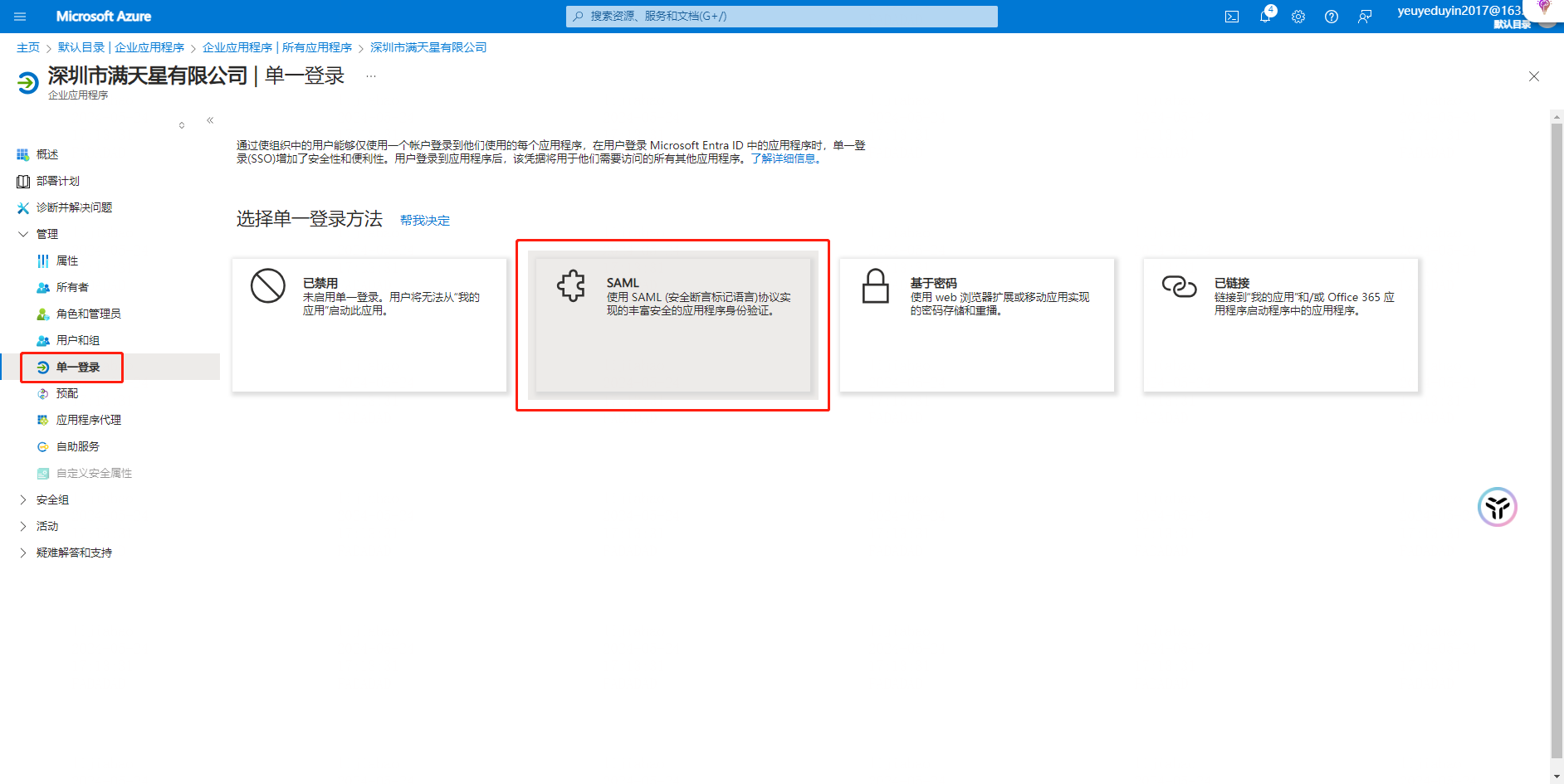
Task: Click the 所有者 people icon
Action: (43, 287)
